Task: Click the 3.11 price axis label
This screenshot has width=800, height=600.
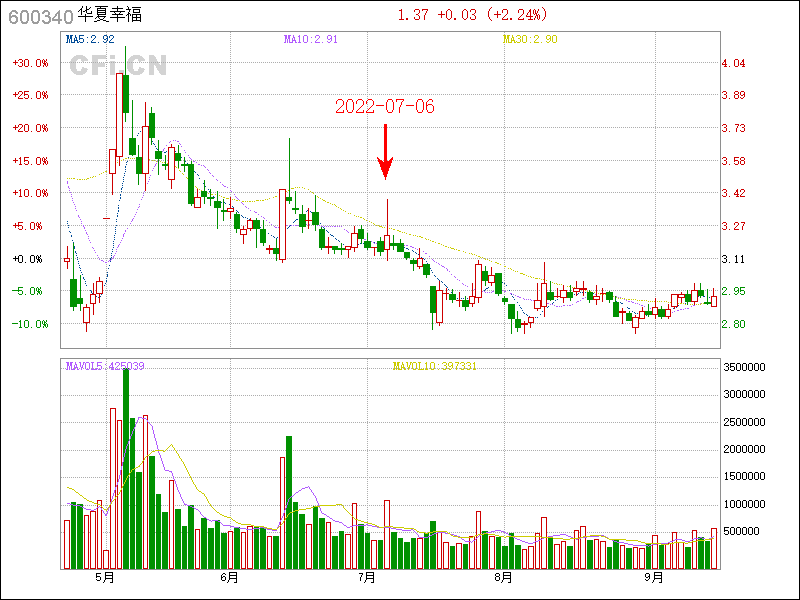Action: 734,259
